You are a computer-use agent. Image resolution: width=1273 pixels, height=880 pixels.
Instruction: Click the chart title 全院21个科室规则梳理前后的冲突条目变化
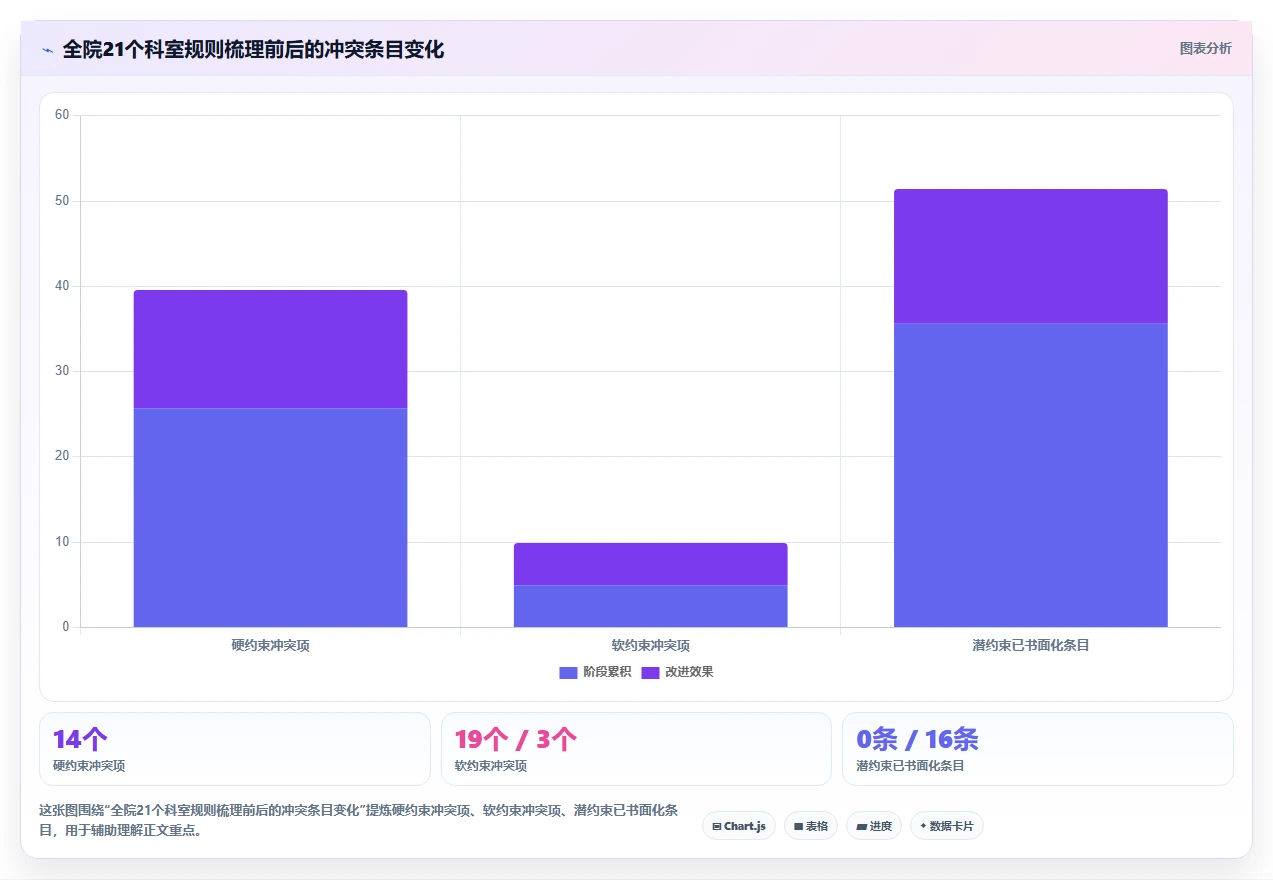coord(253,49)
